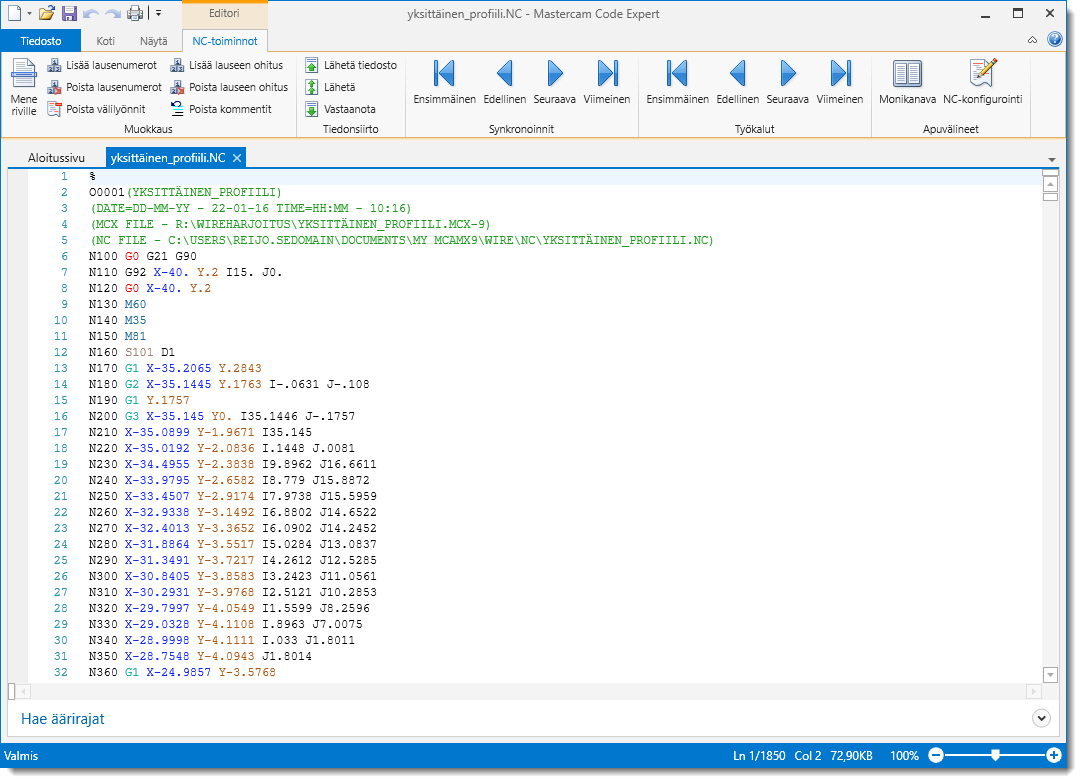This screenshot has width=1082, height=783.
Task: Click the 100% zoom level indicator
Action: [904, 756]
